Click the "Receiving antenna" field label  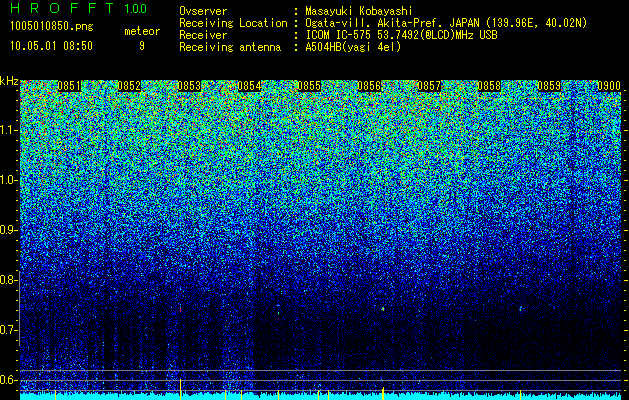click(230, 47)
